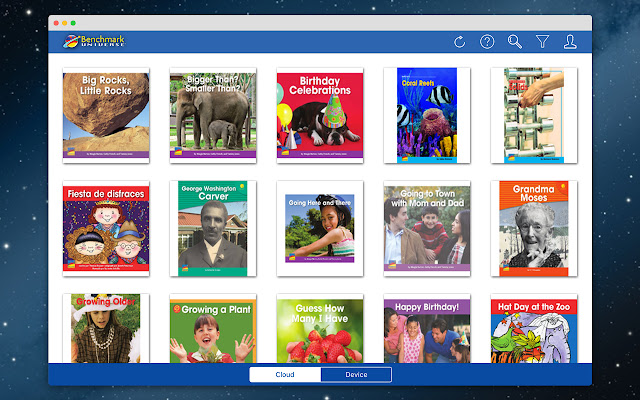The width and height of the screenshot is (640, 400).
Task: Open the user profile icon
Action: tap(570, 42)
